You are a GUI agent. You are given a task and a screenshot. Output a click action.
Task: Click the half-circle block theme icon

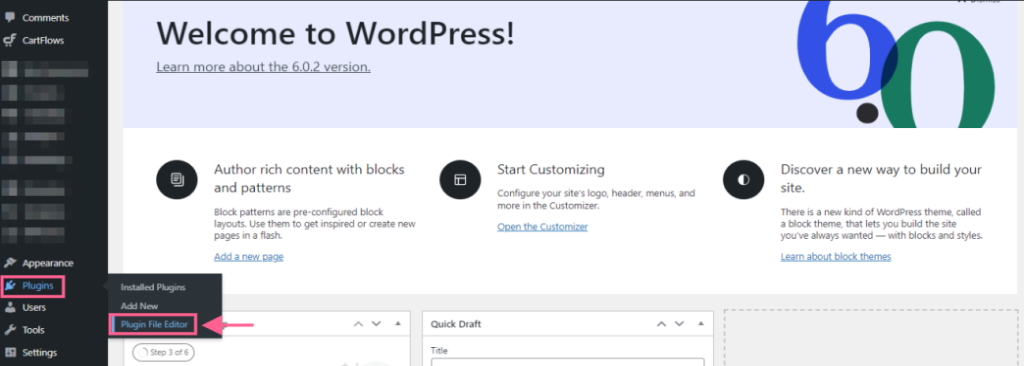coord(743,179)
